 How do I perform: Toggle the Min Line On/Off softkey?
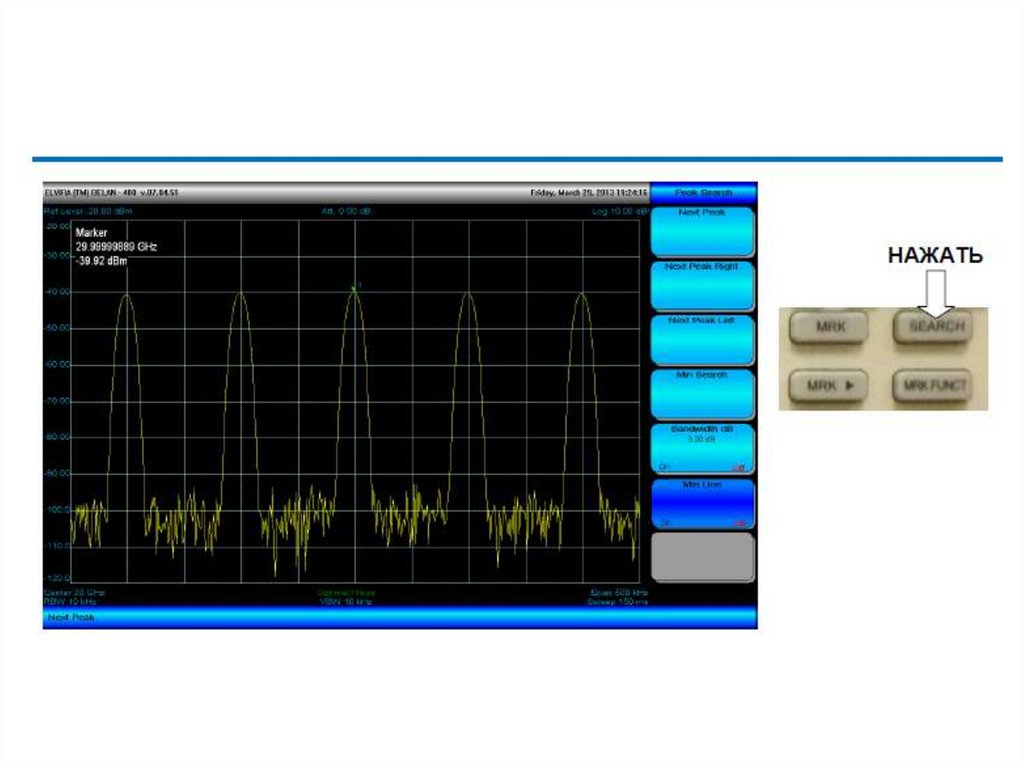[702, 502]
